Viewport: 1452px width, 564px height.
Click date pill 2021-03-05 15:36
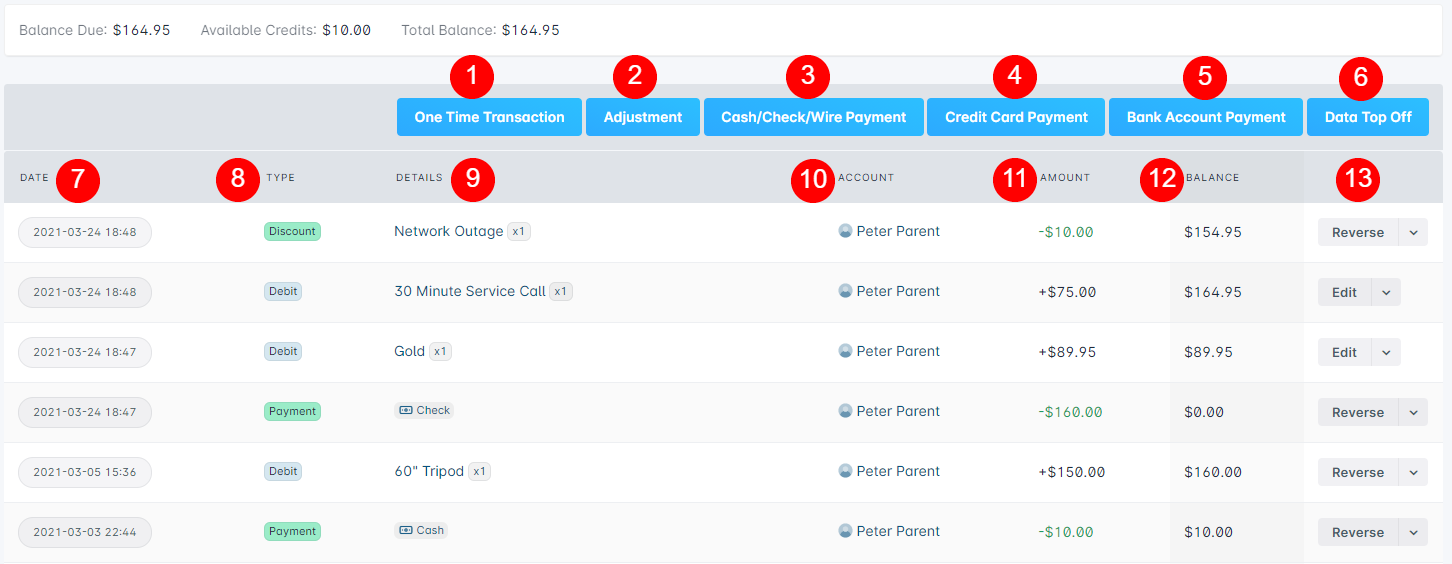85,472
